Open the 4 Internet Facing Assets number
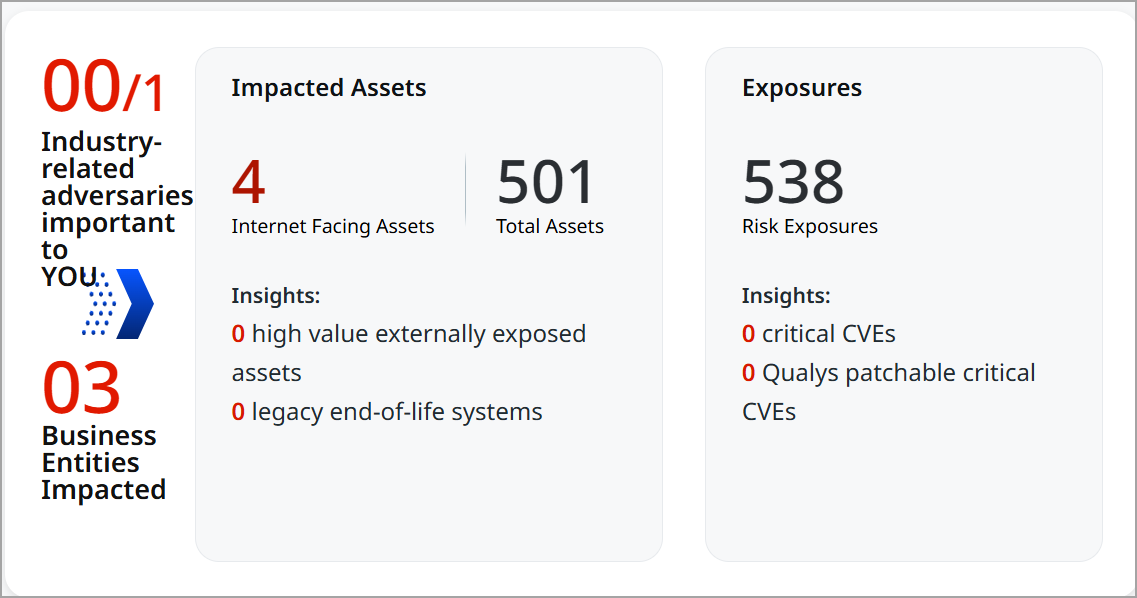 tap(248, 182)
